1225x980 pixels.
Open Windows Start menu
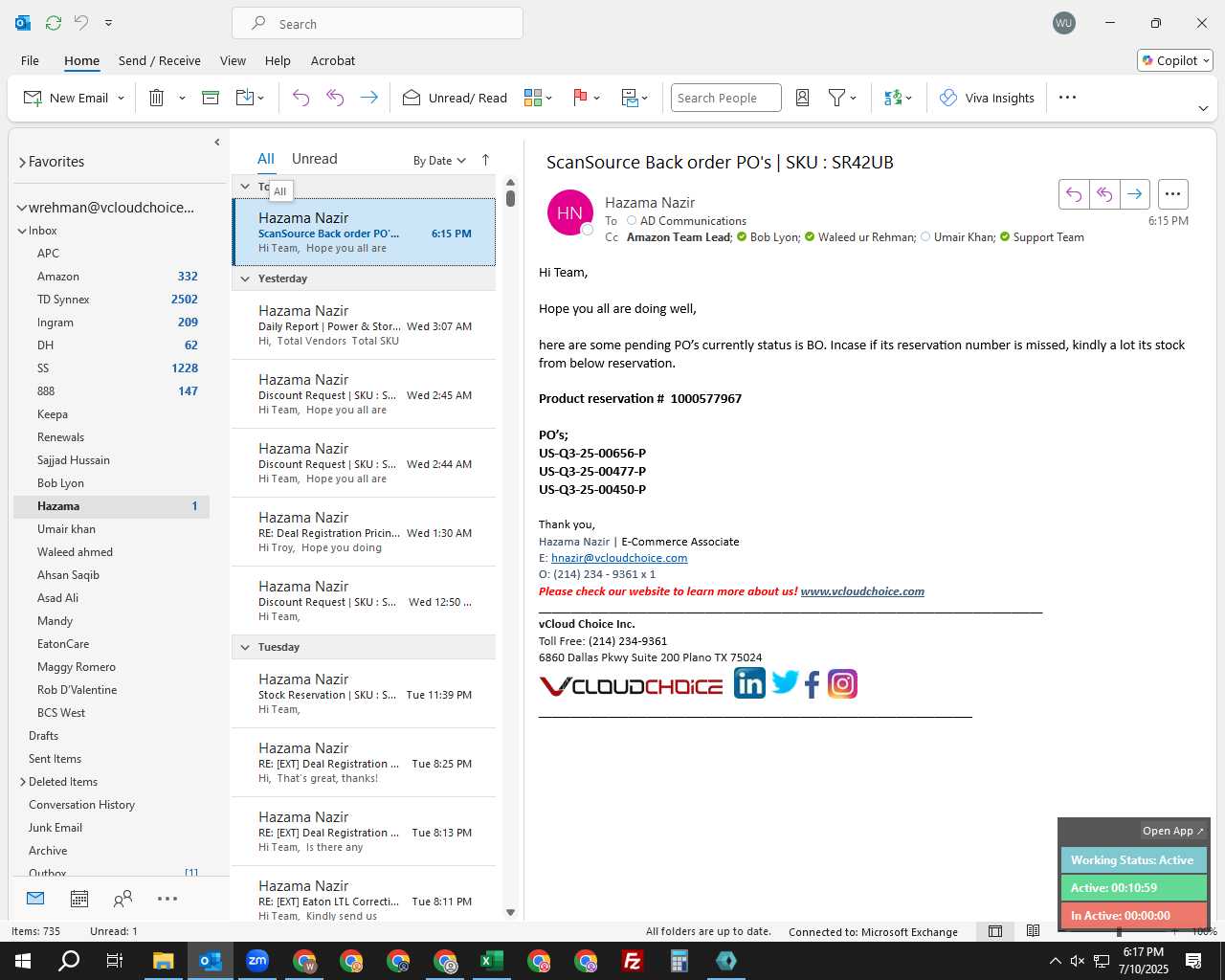[23, 961]
